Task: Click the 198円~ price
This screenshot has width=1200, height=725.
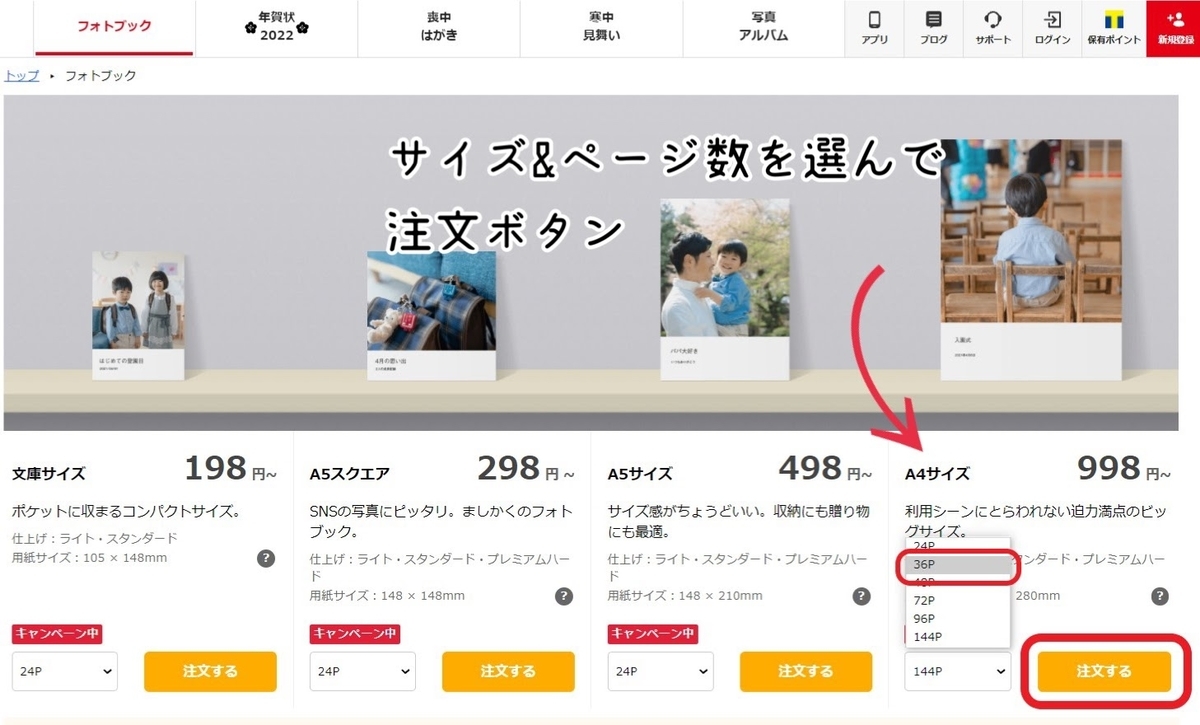Action: [x=232, y=468]
